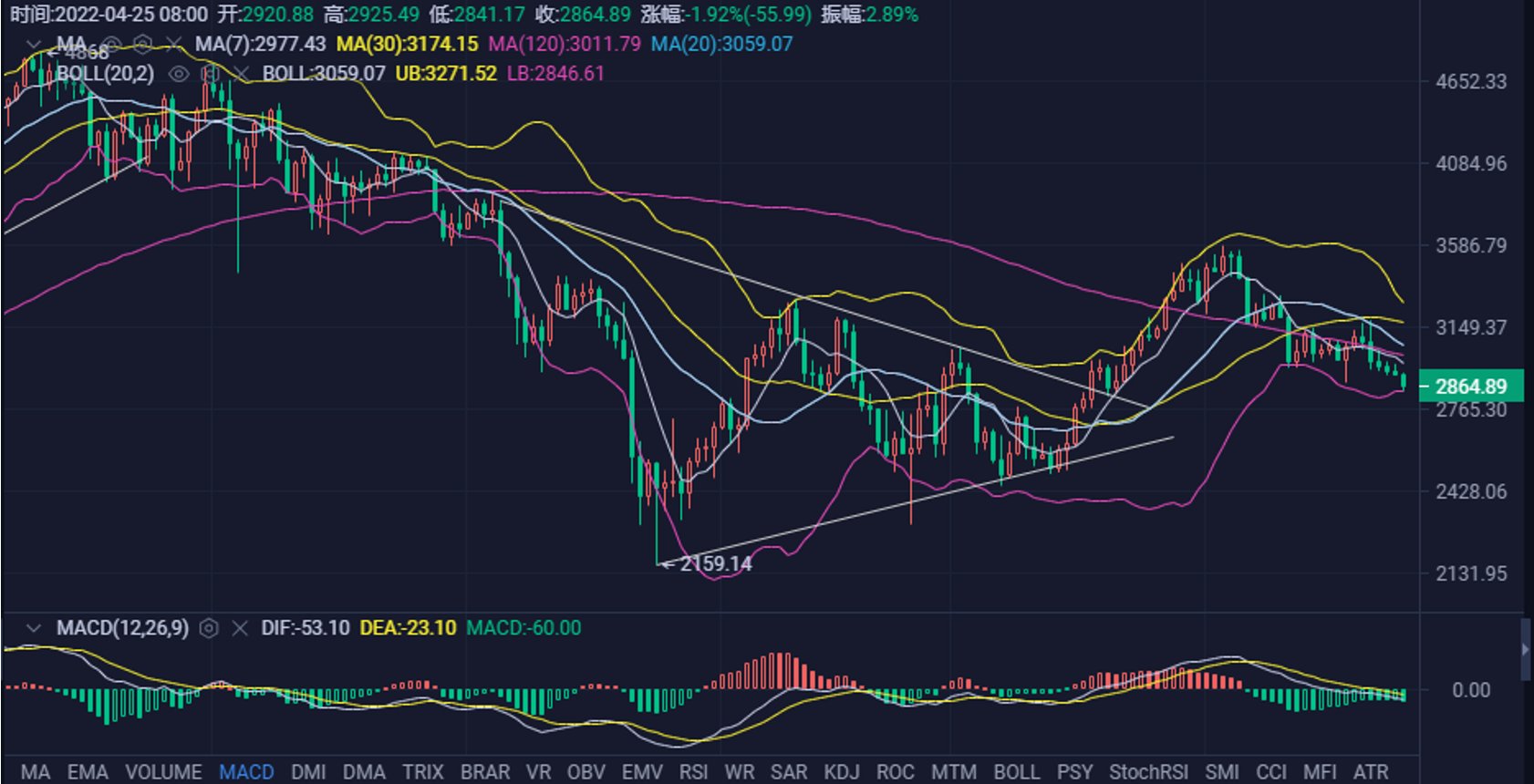The image size is (1534, 784).
Task: Click the 2159.14 low price marker
Action: (709, 564)
